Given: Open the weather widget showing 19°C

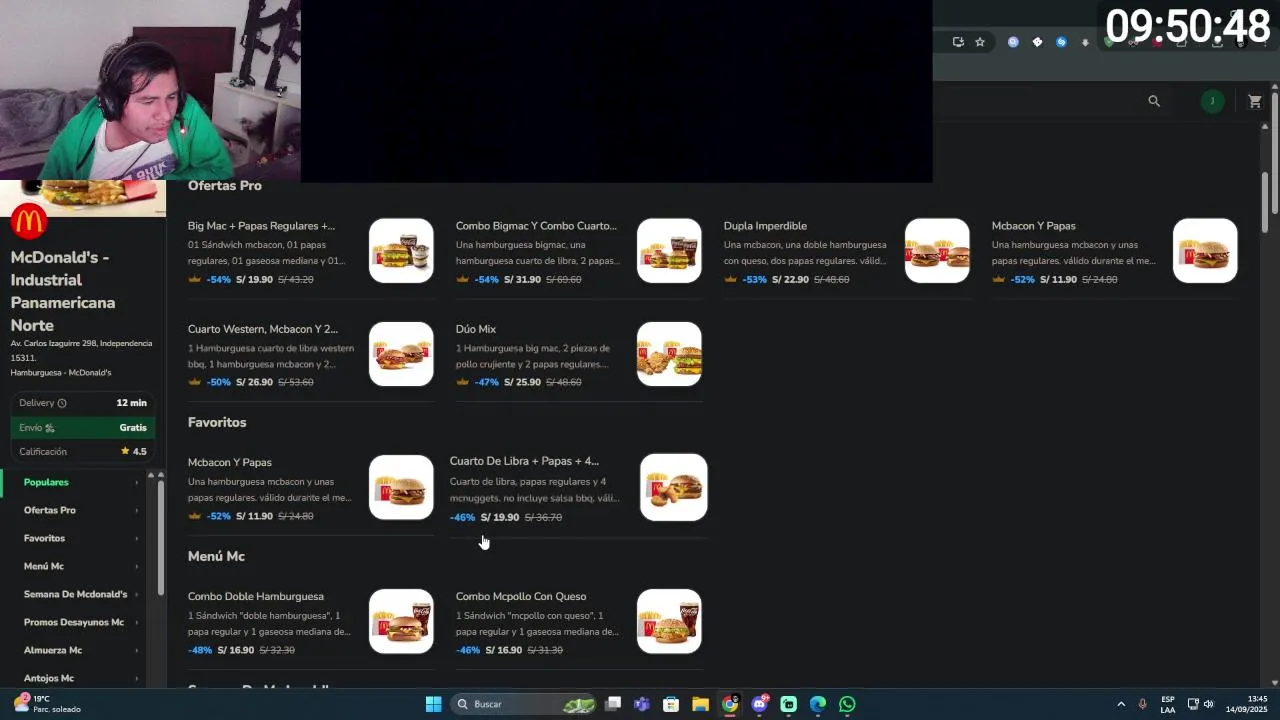Looking at the screenshot, I should [47, 704].
